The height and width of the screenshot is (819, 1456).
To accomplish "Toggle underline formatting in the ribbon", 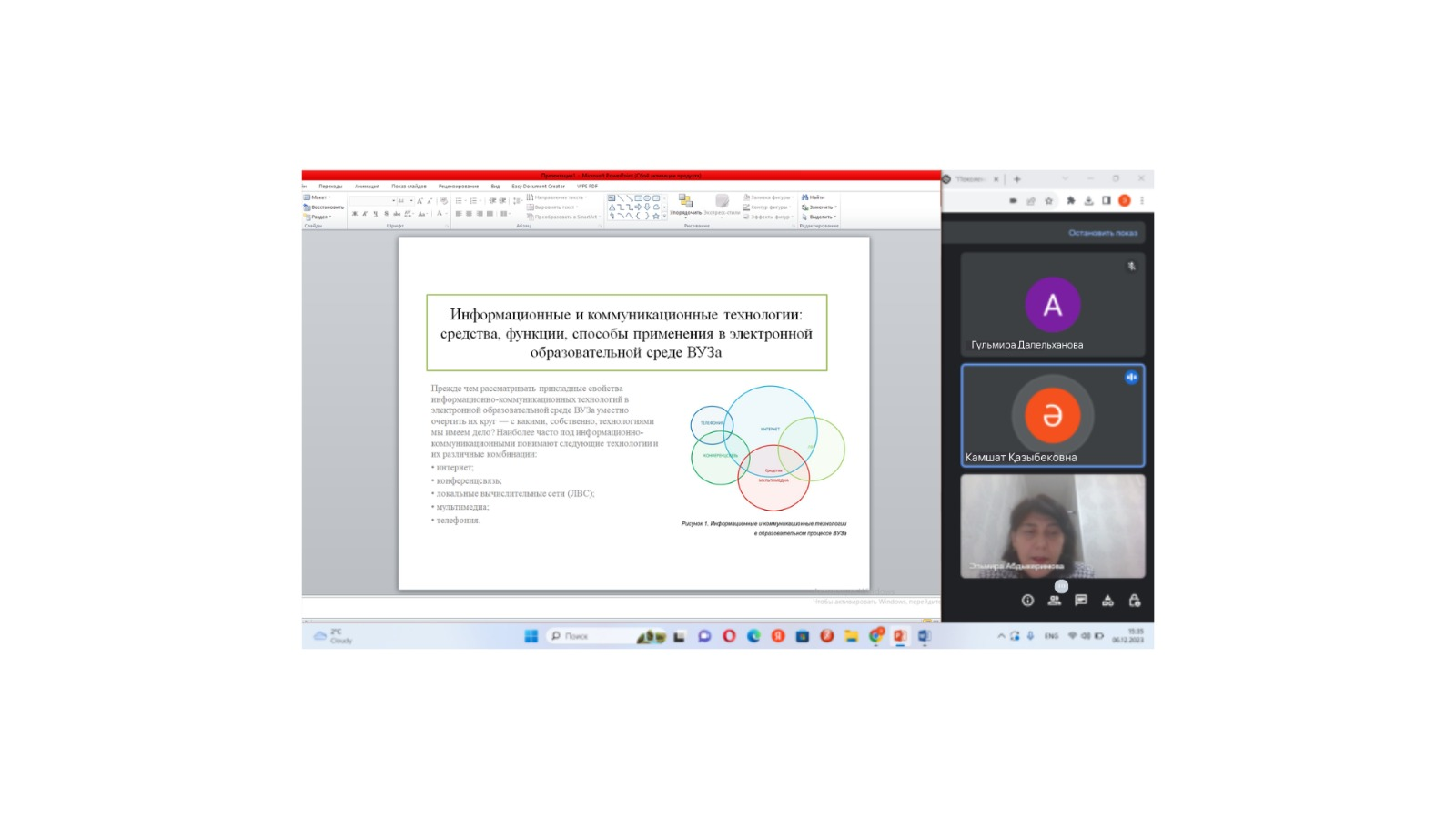I will click(375, 214).
